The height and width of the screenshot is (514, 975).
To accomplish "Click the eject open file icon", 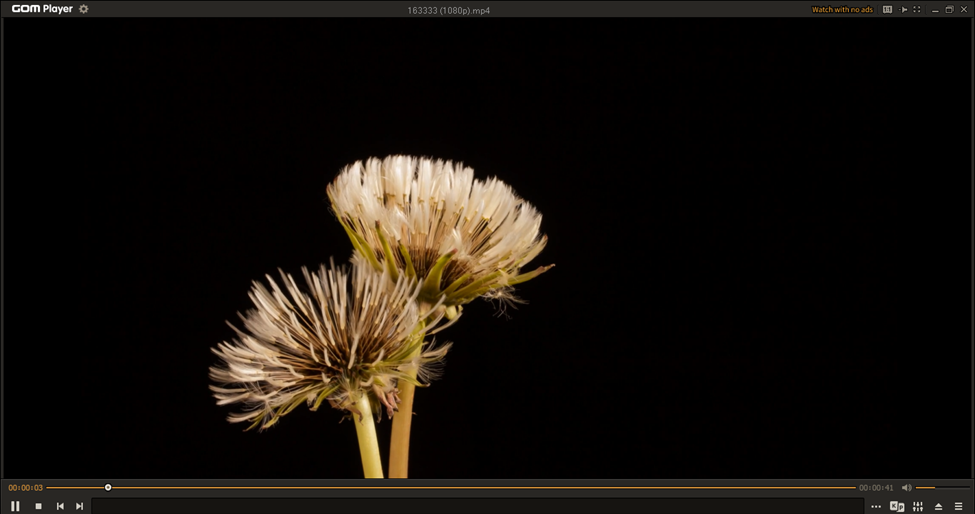I will tap(938, 507).
